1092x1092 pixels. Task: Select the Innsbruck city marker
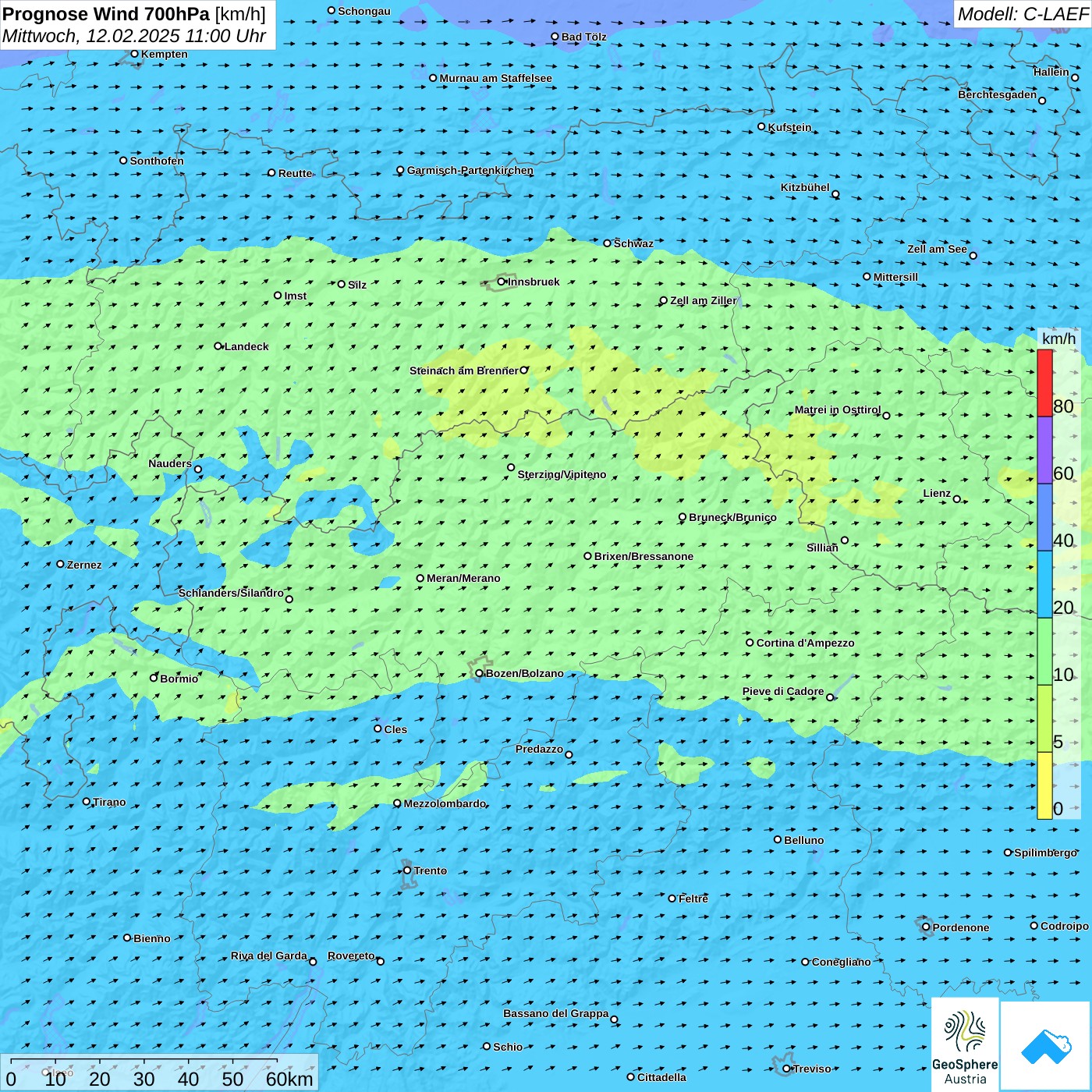pyautogui.click(x=502, y=282)
